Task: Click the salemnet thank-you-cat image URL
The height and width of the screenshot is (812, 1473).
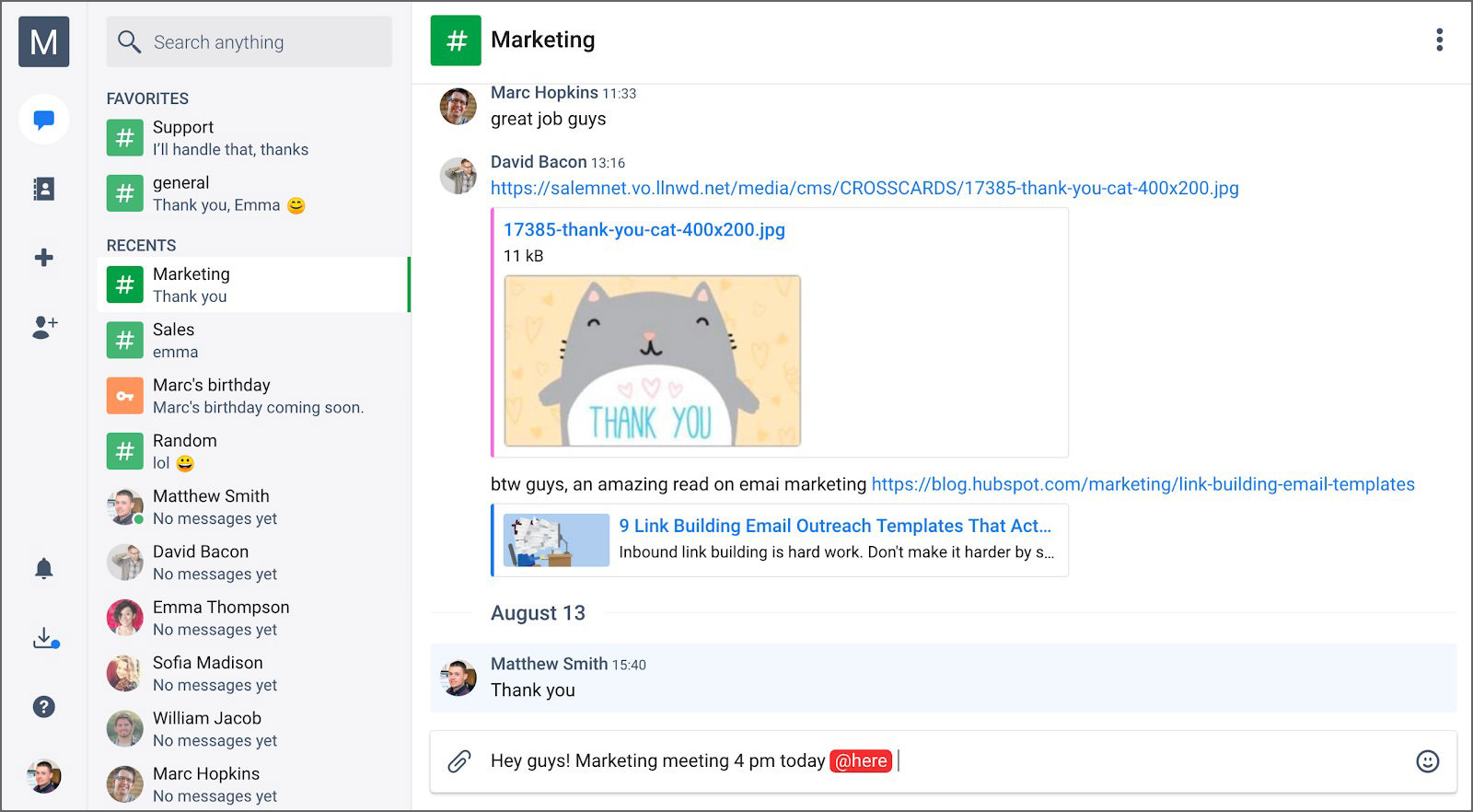Action: tap(864, 189)
